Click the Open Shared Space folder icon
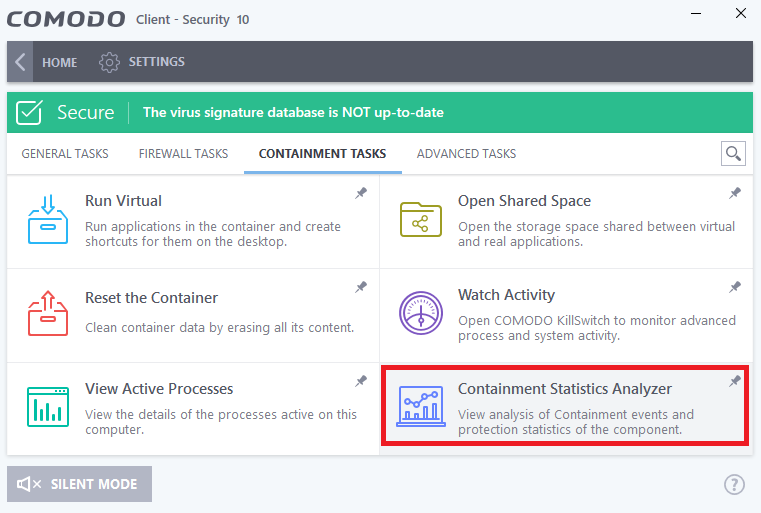The height and width of the screenshot is (513, 761). click(421, 219)
